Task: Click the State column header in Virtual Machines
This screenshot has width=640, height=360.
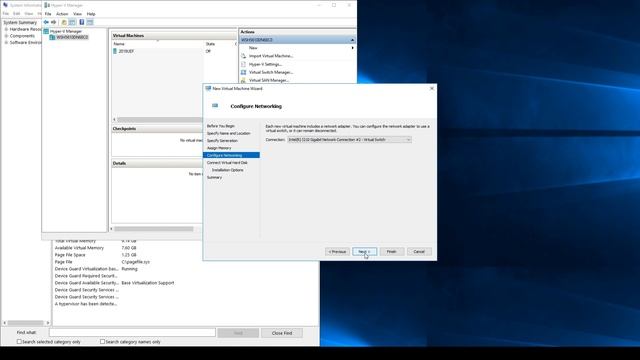Action: tap(220, 44)
